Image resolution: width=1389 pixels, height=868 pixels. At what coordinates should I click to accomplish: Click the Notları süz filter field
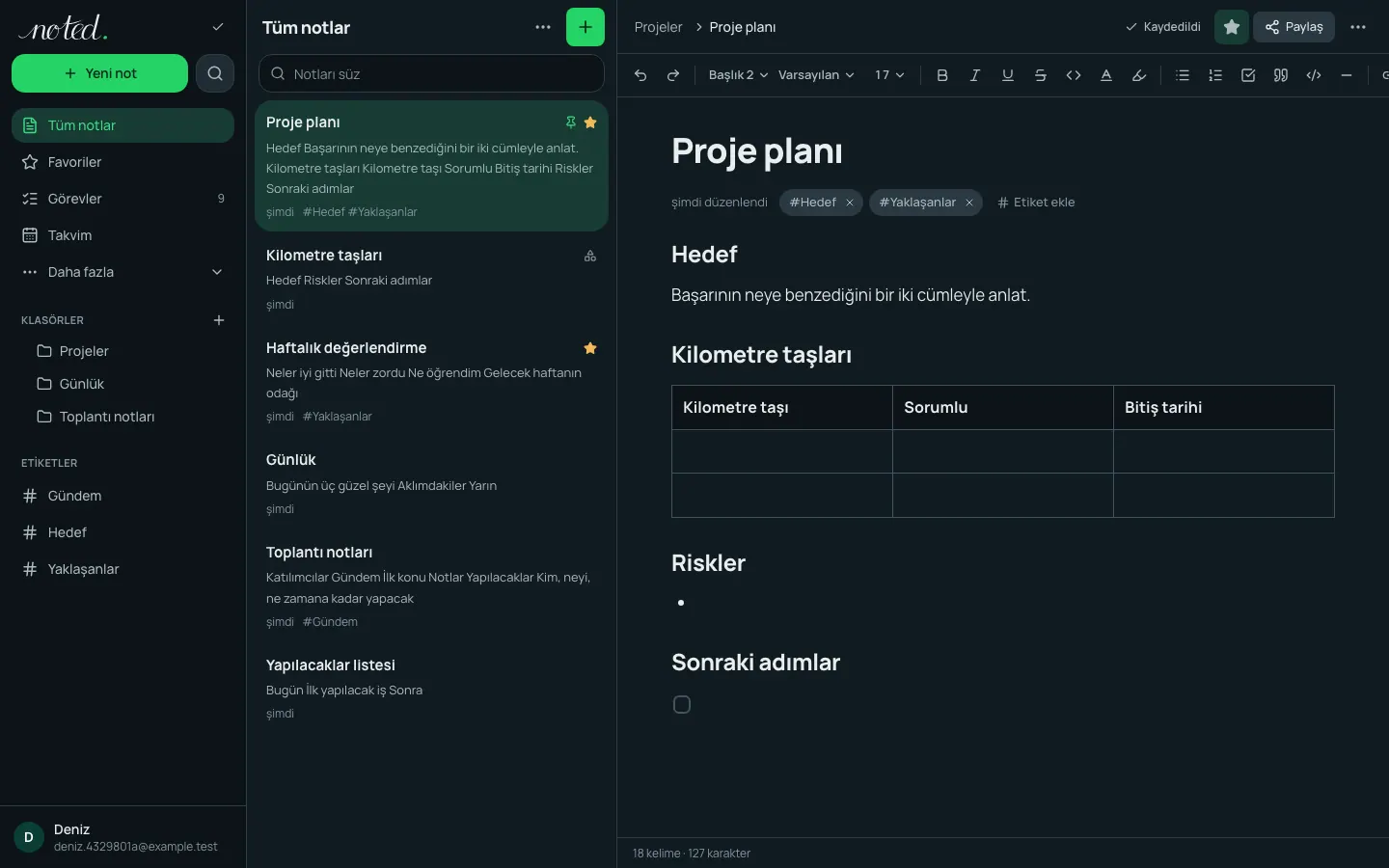[431, 74]
